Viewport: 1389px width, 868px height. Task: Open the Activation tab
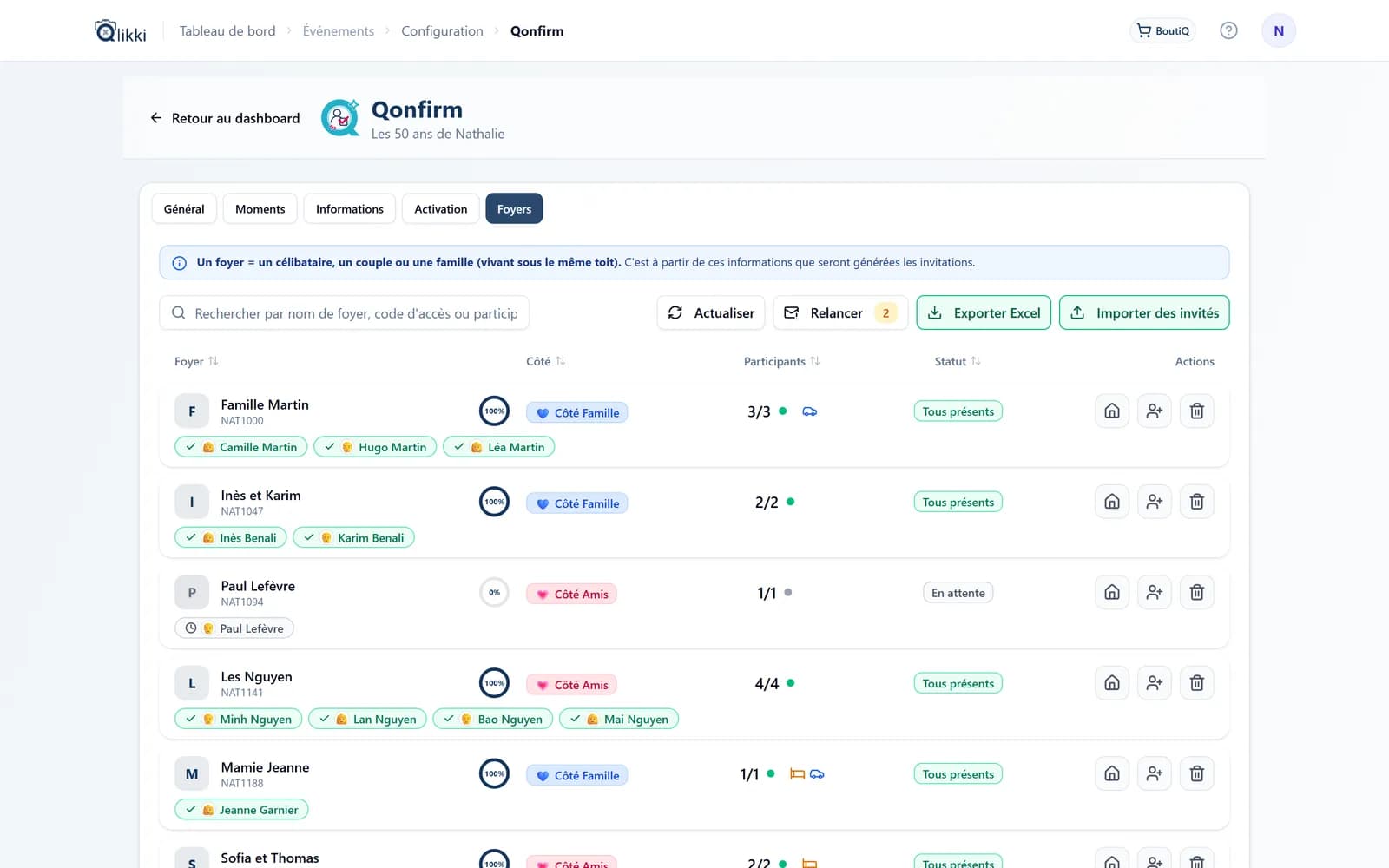(x=441, y=208)
